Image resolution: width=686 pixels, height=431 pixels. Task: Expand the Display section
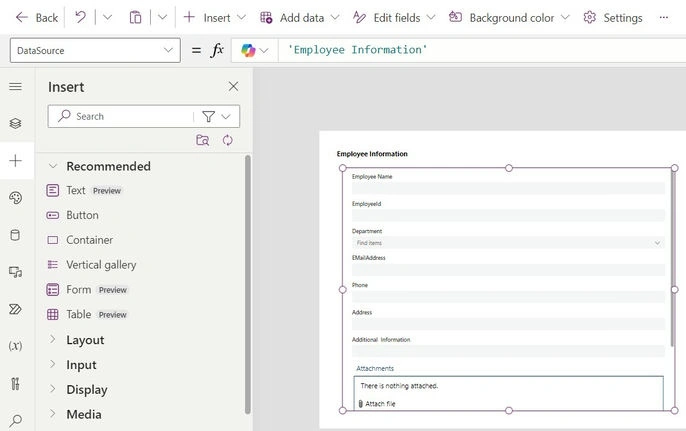tap(52, 389)
